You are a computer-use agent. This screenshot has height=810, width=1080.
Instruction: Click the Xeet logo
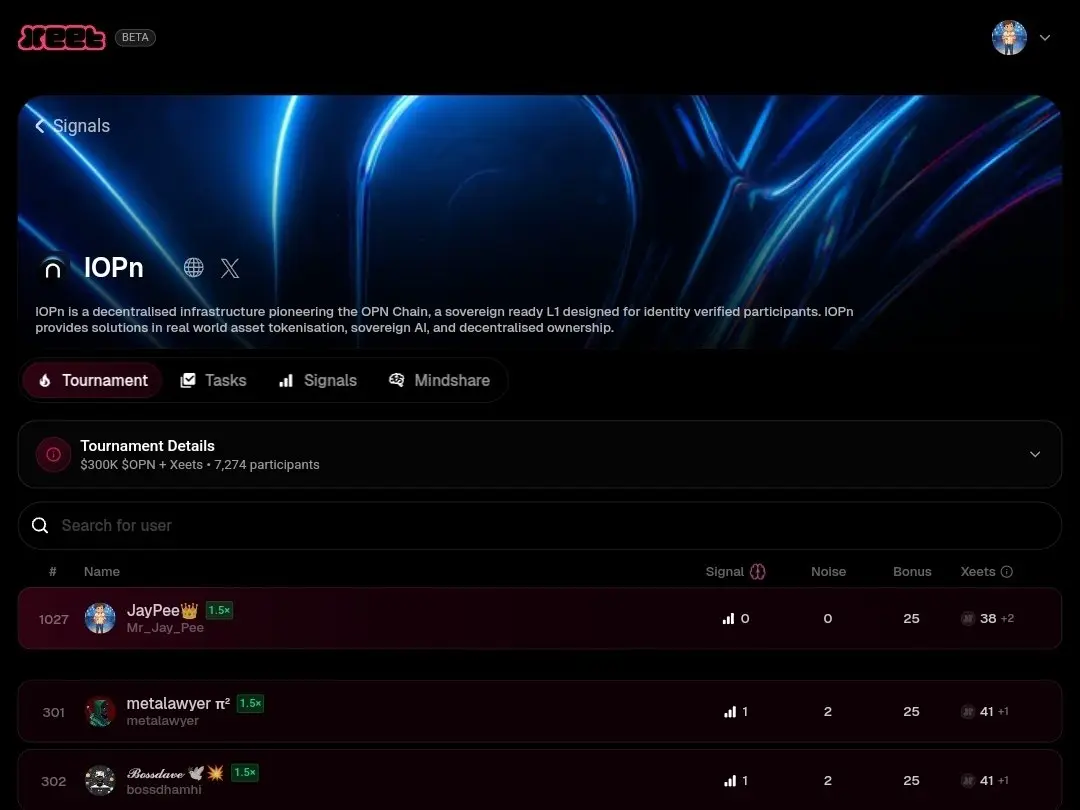[62, 38]
